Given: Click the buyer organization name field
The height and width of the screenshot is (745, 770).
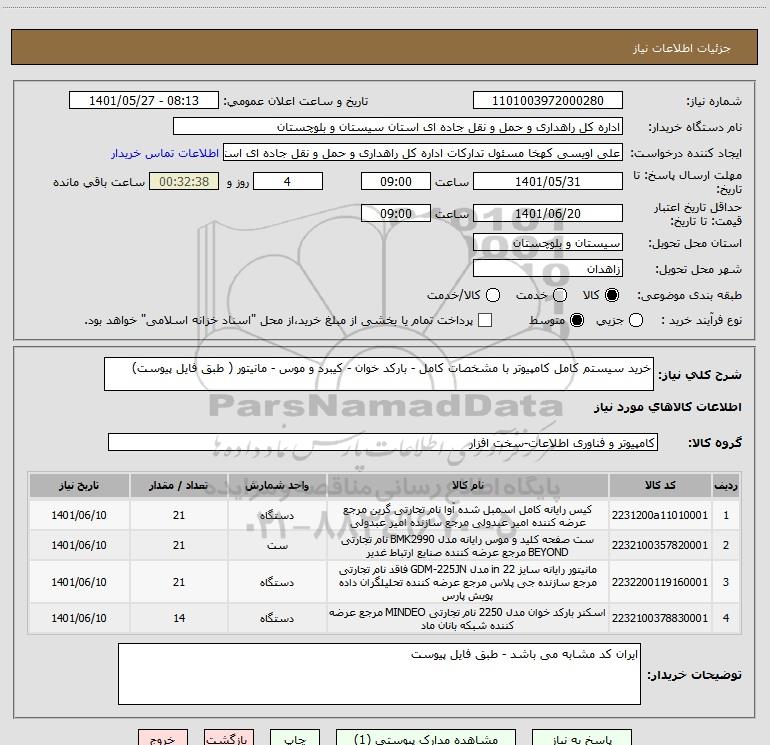Looking at the screenshot, I should (x=398, y=127).
